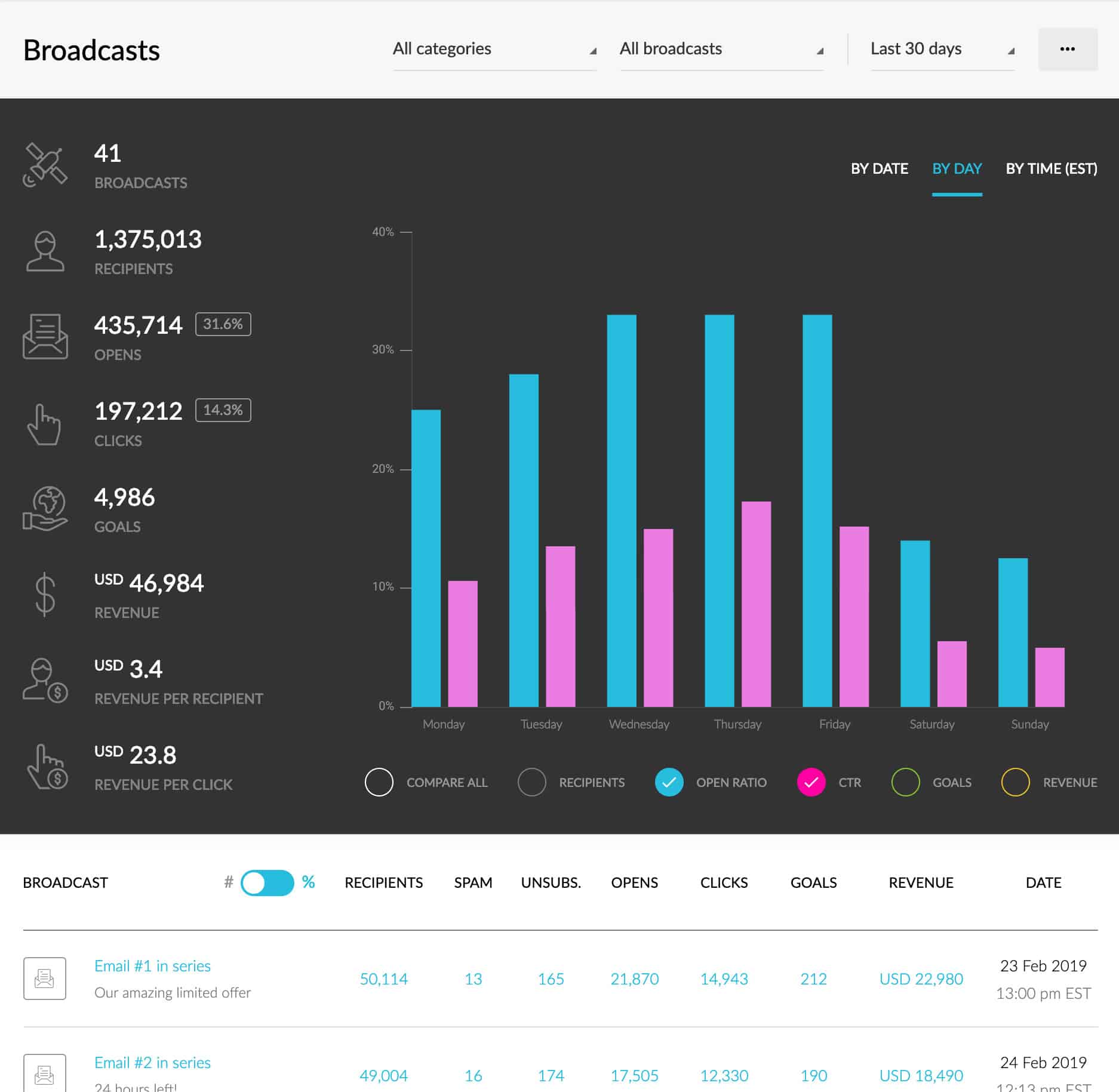Click the Revenue dollar sign icon
The height and width of the screenshot is (1092, 1119).
[45, 595]
